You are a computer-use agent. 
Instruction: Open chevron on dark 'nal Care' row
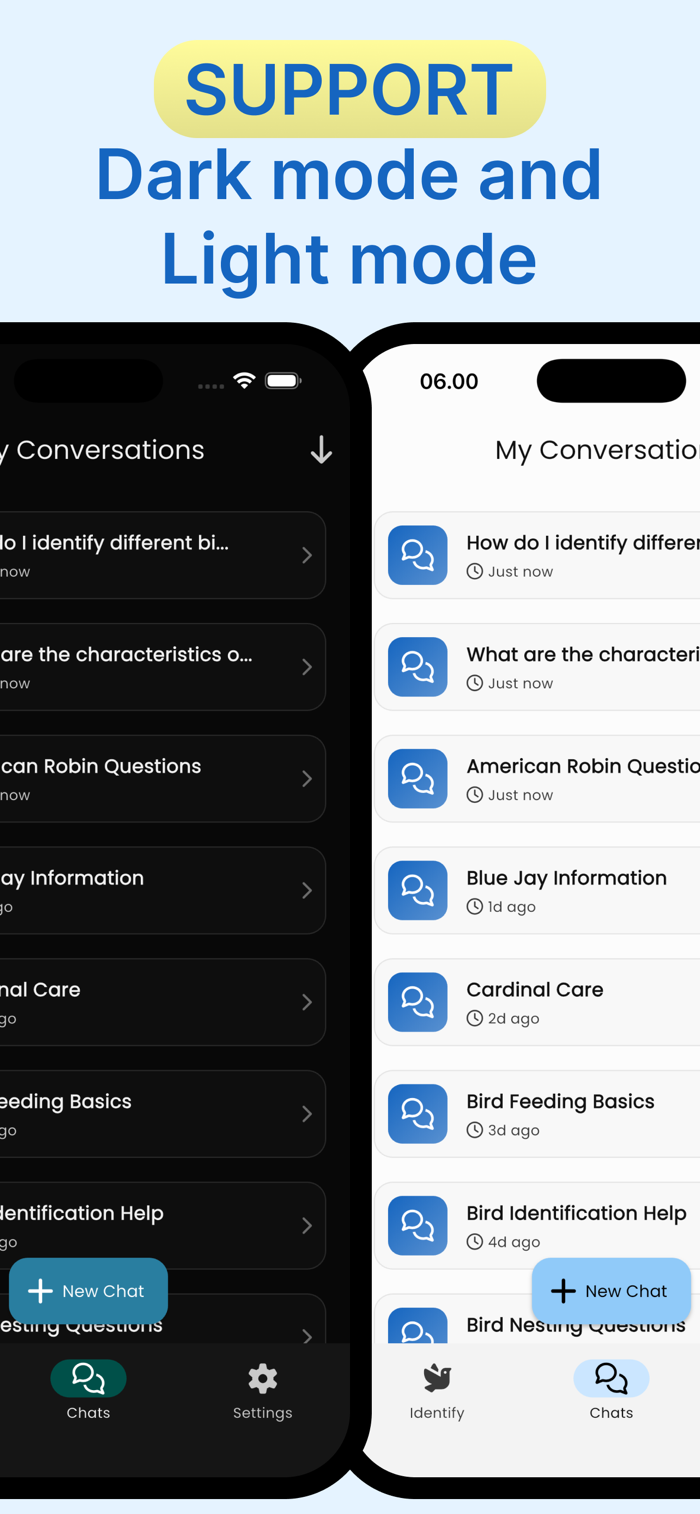[307, 1002]
